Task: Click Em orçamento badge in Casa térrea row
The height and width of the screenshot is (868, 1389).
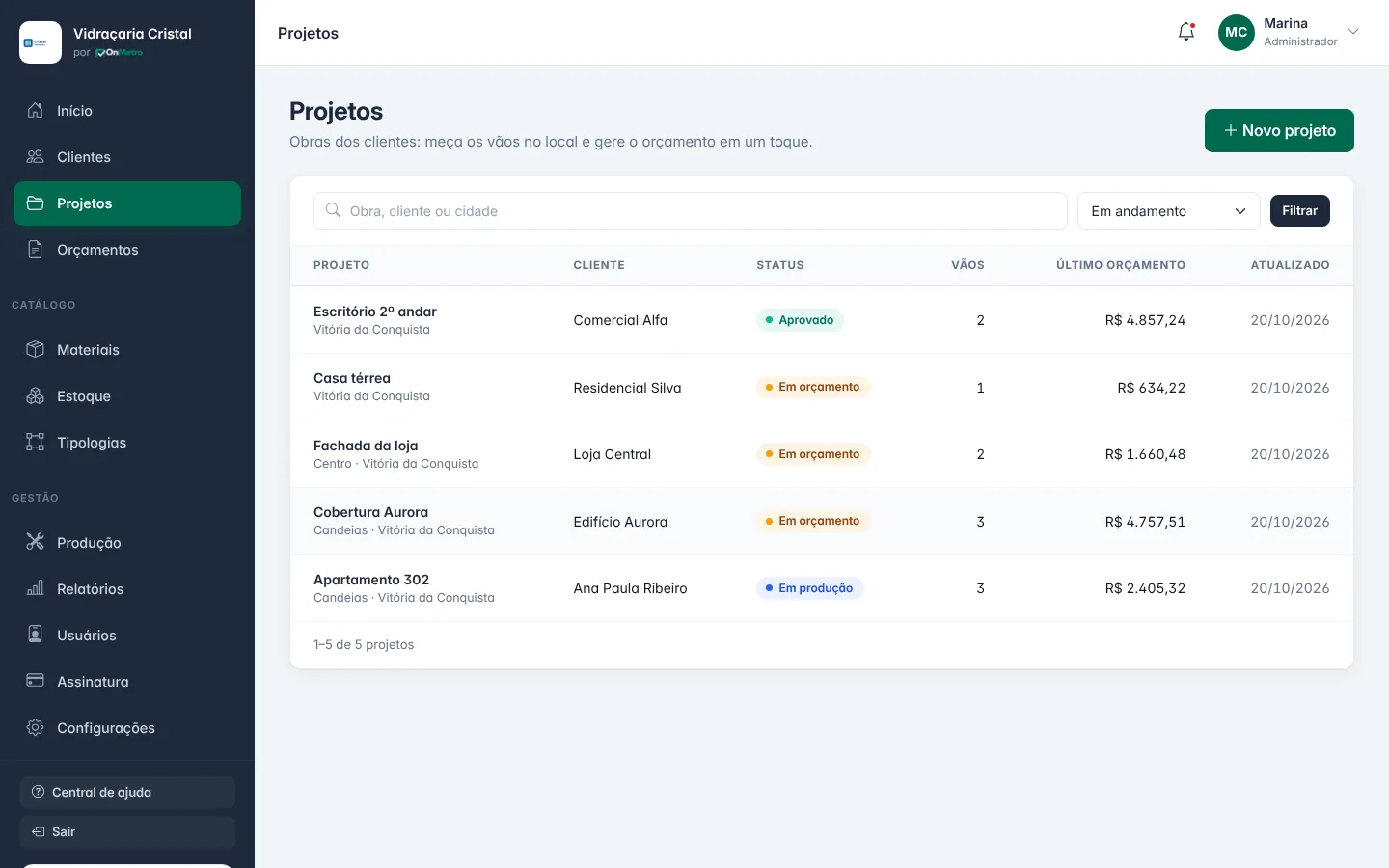Action: [813, 387]
